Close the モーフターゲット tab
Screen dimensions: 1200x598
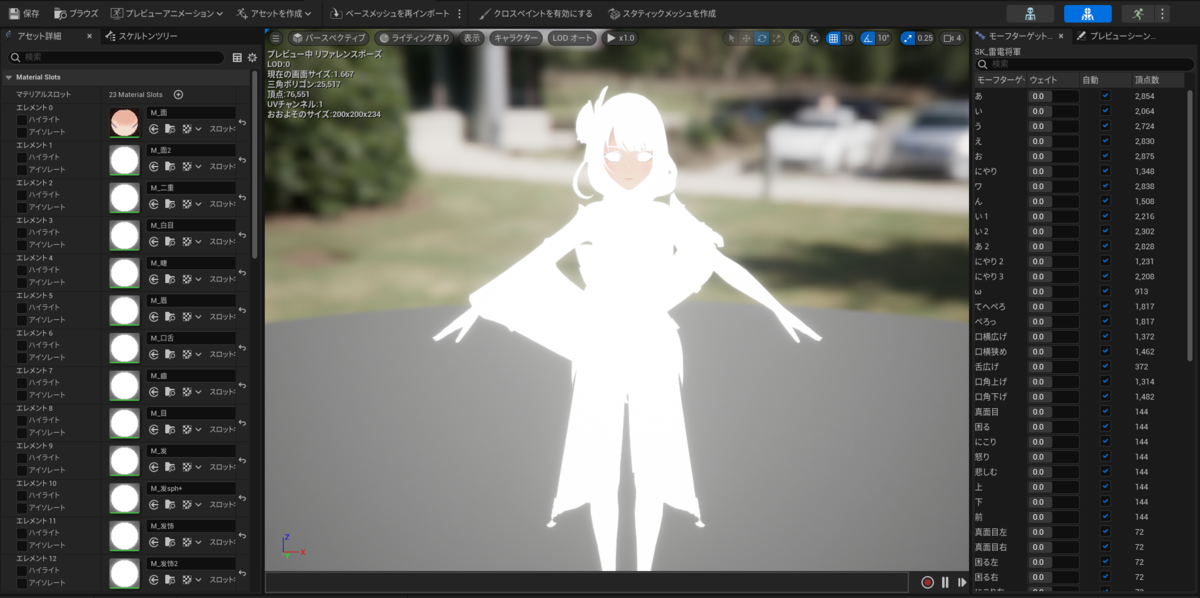coord(1061,36)
